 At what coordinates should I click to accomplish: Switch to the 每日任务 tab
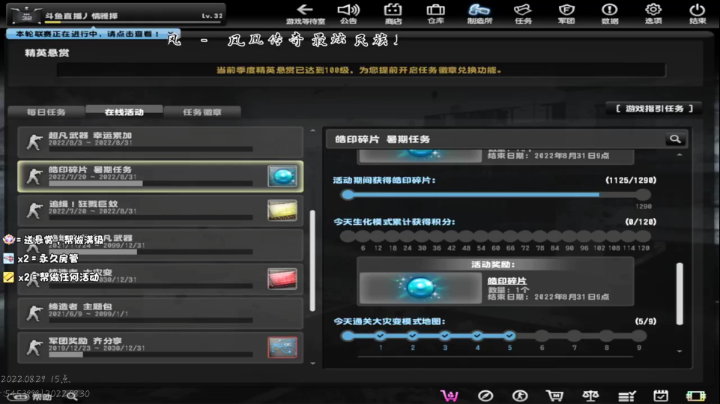tap(46, 112)
